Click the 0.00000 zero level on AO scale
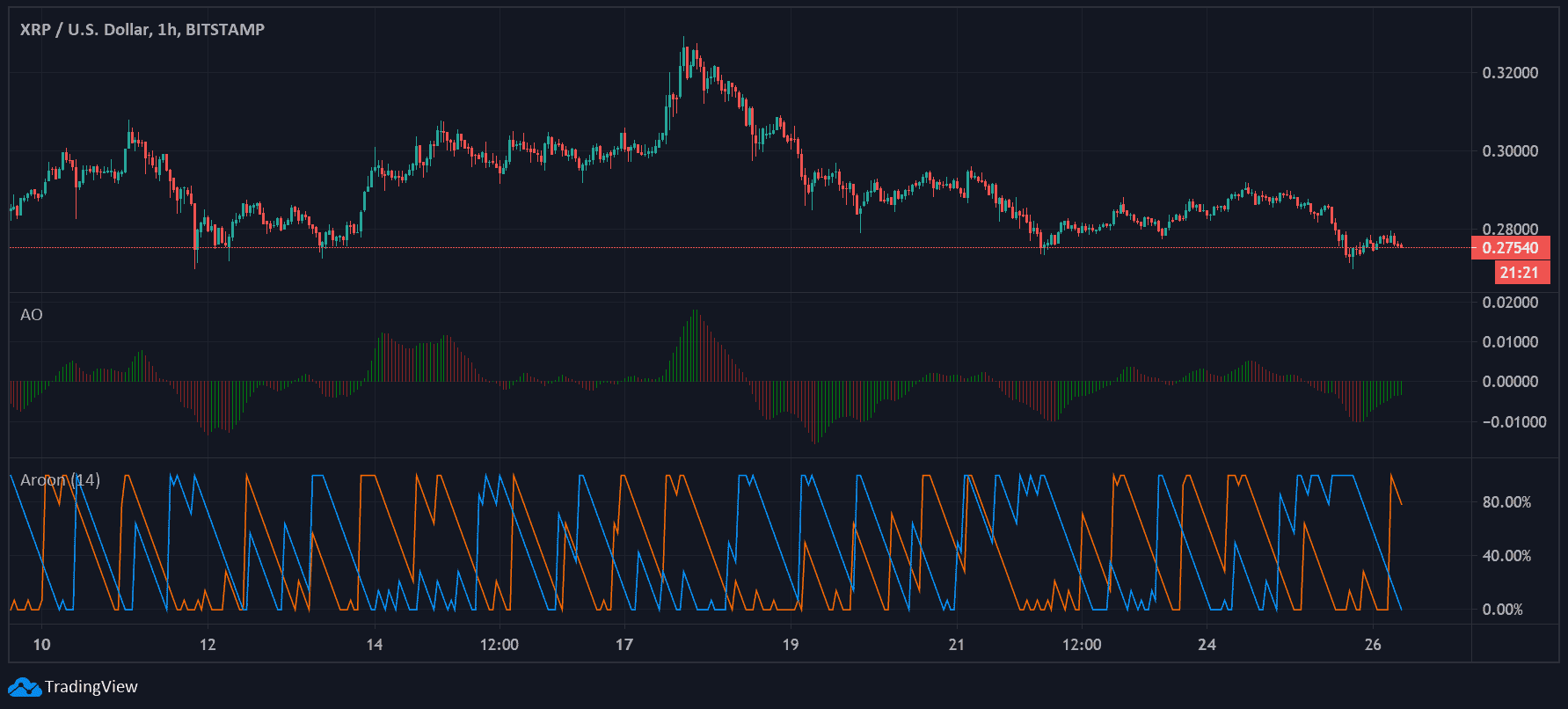Screen dimensions: 1568x709 click(x=1510, y=382)
